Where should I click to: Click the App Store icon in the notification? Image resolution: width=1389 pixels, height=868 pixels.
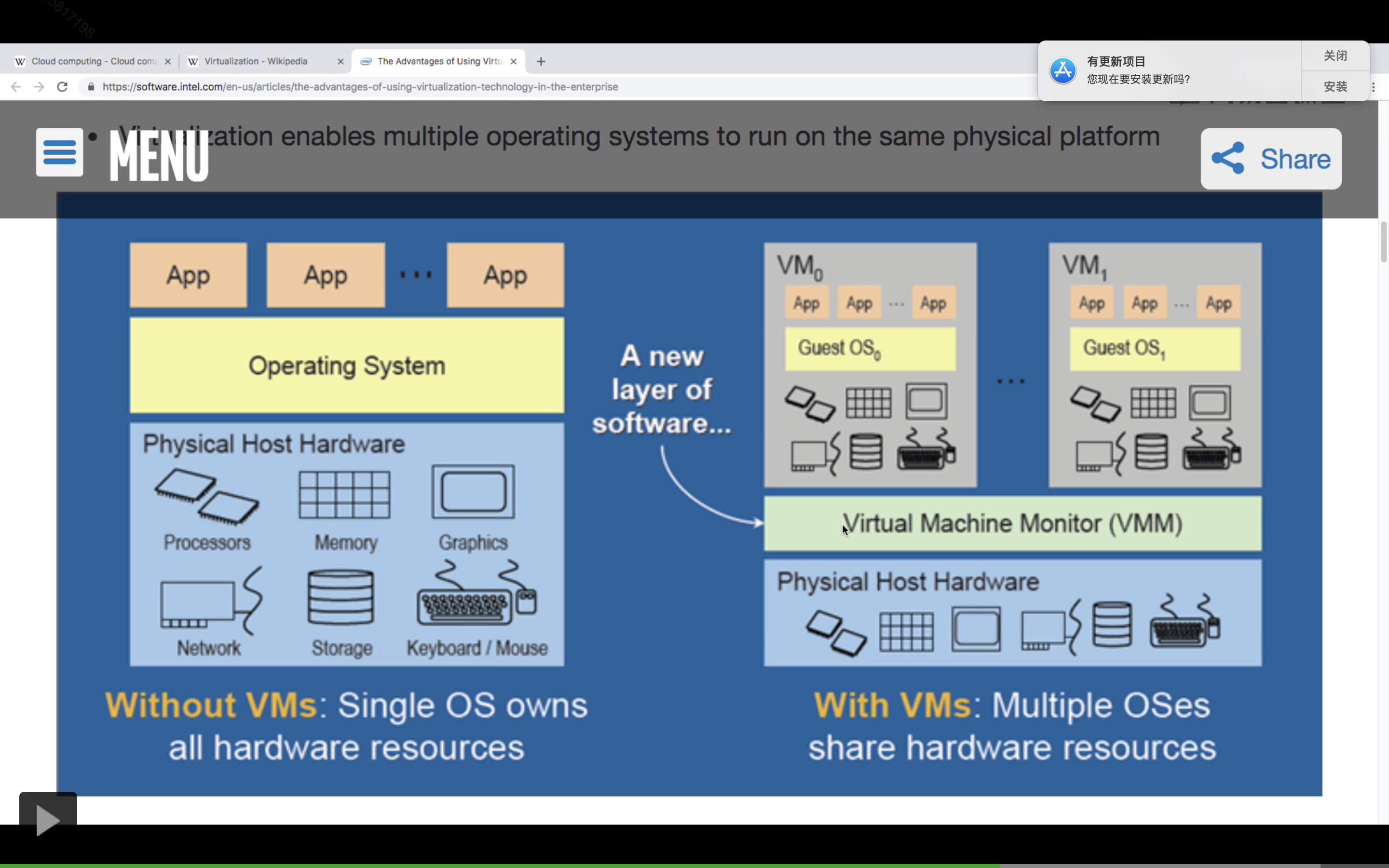click(x=1062, y=71)
